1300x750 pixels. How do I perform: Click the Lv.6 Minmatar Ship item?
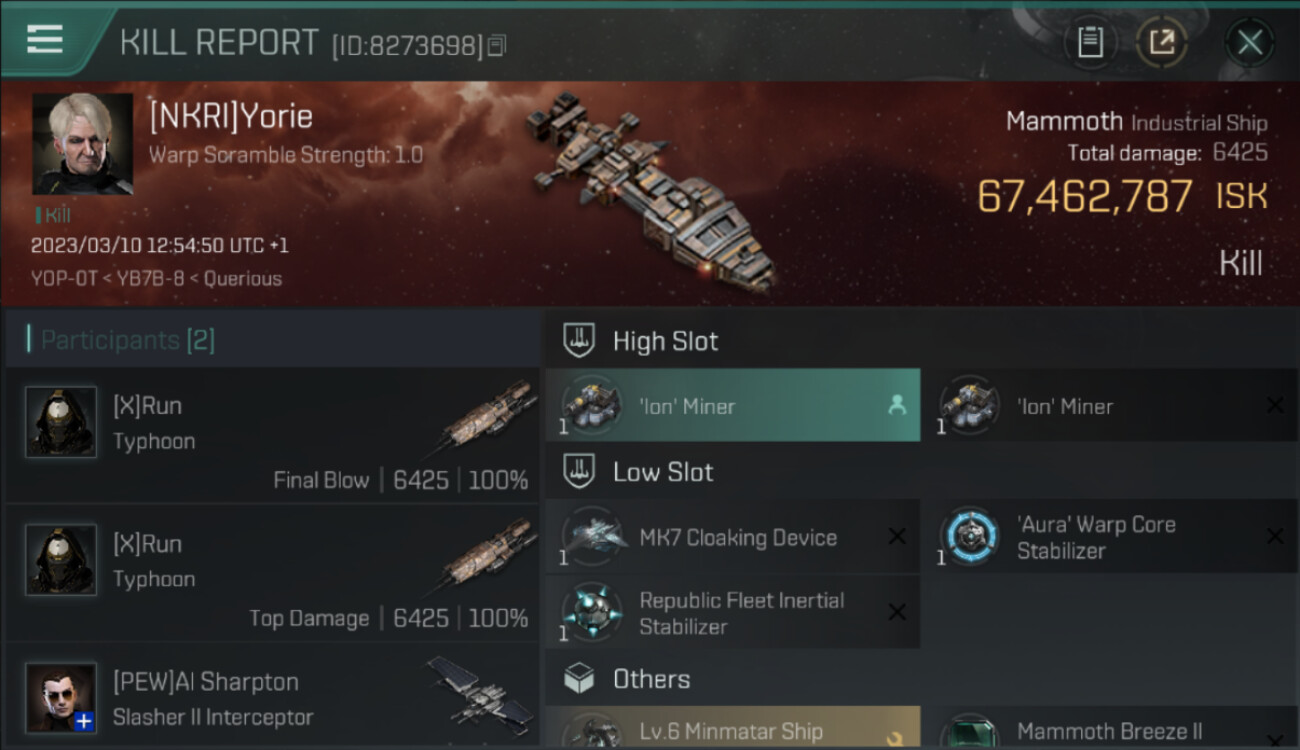pos(732,730)
